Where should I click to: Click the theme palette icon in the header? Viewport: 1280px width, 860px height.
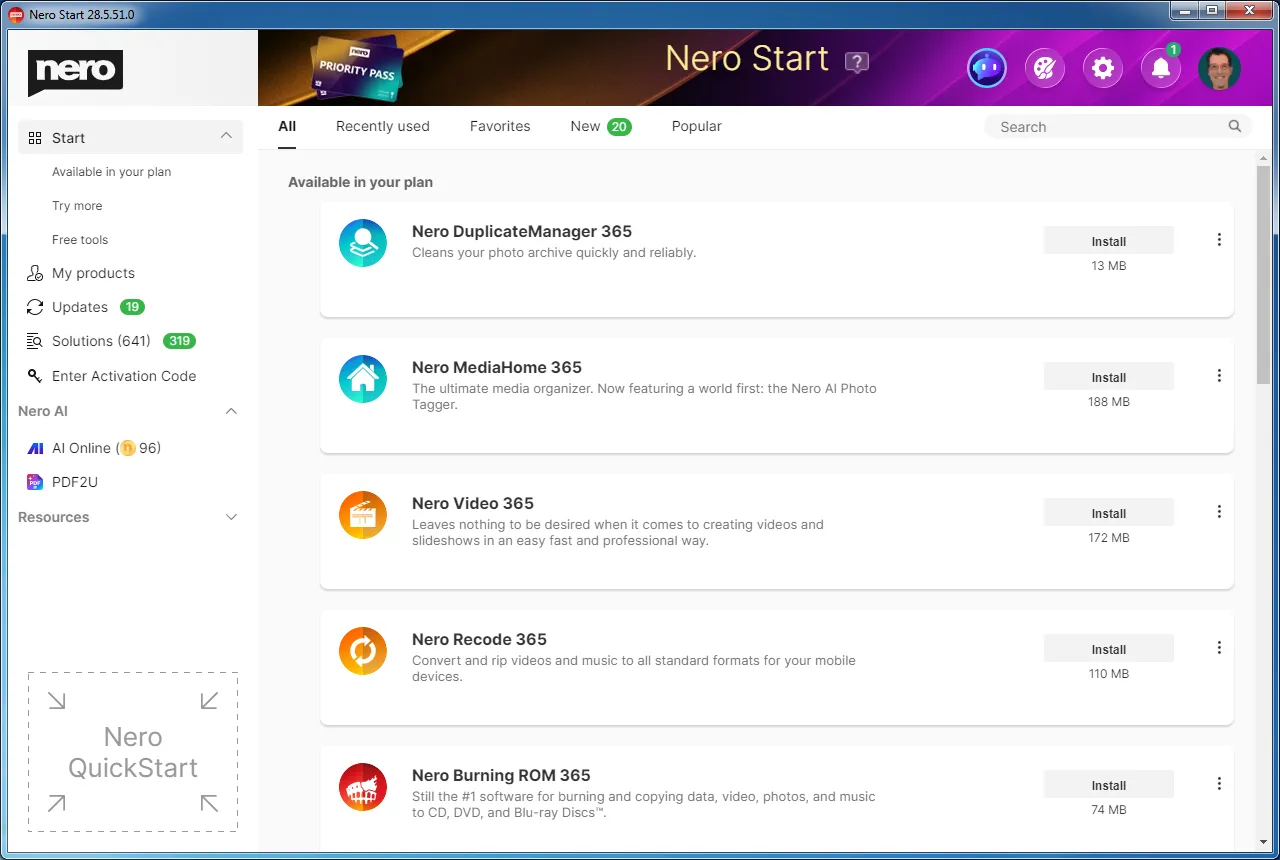coord(1044,67)
